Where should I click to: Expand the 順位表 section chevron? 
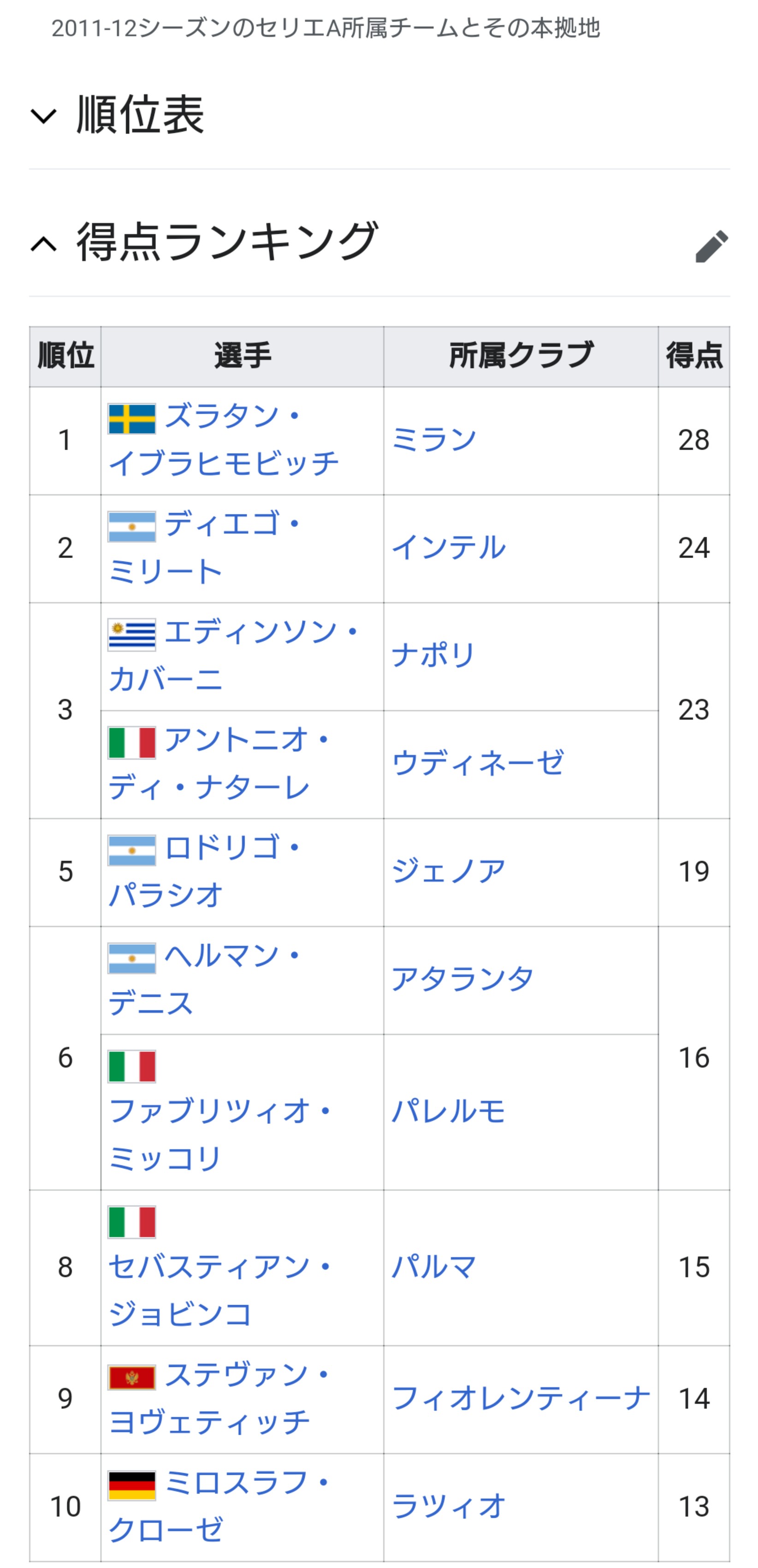44,116
